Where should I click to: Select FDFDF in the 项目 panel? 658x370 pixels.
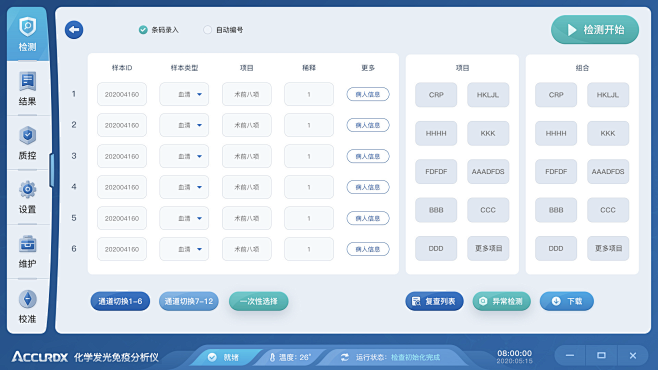436,172
